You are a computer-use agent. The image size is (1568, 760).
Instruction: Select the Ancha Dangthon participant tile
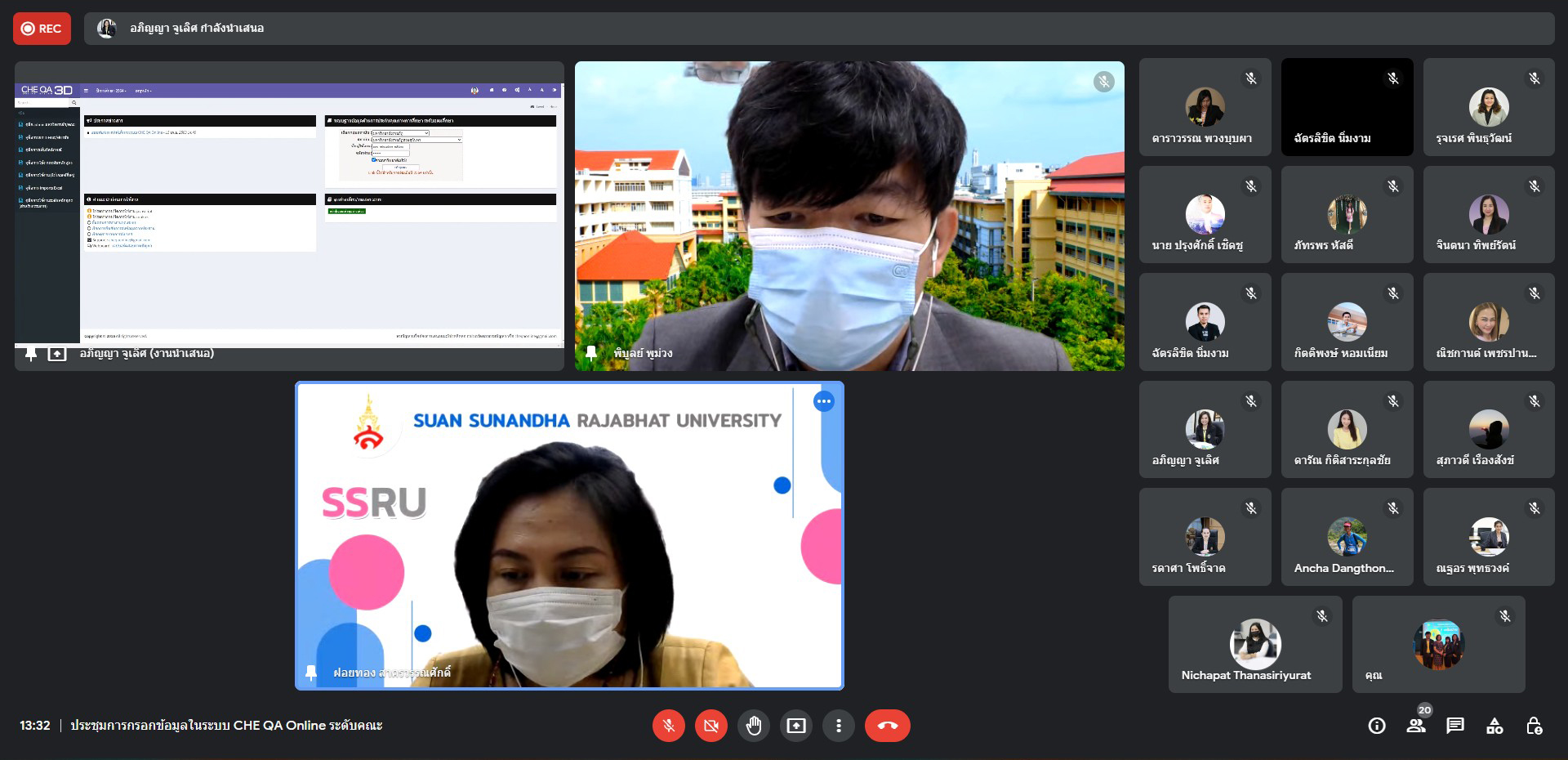[x=1347, y=537]
